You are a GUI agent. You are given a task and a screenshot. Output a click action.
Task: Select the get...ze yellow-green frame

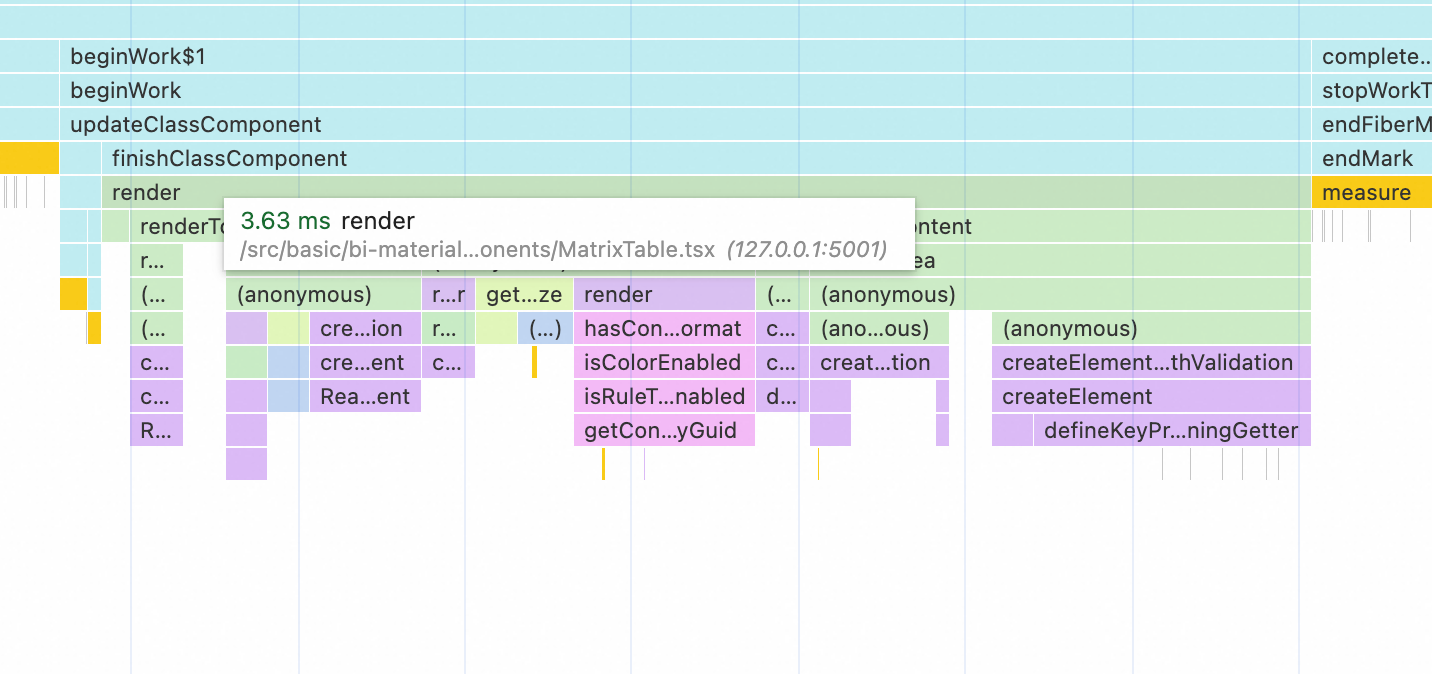[x=524, y=295]
